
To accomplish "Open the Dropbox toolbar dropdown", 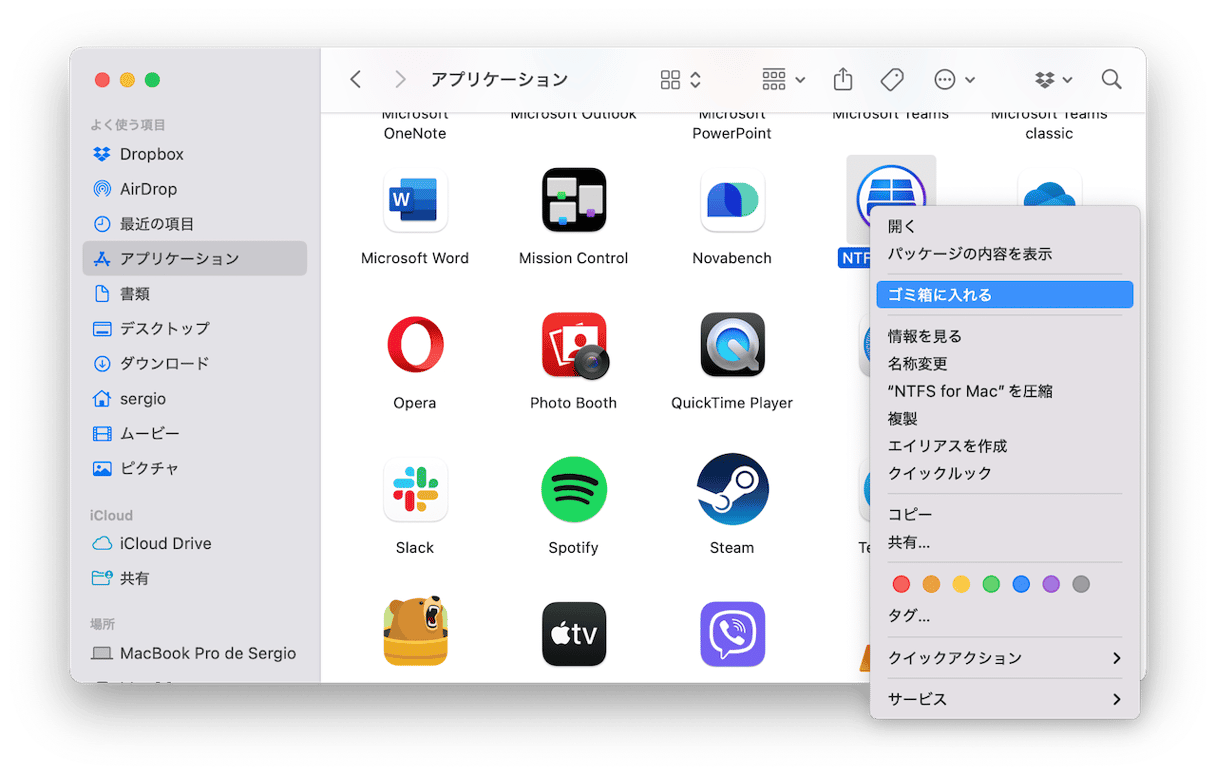I will click(x=1053, y=79).
